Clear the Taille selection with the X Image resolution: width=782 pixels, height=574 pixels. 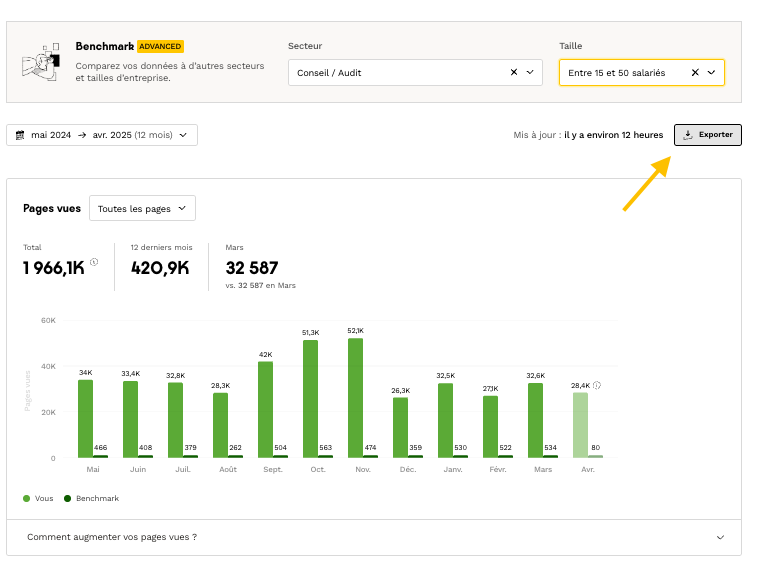[695, 72]
